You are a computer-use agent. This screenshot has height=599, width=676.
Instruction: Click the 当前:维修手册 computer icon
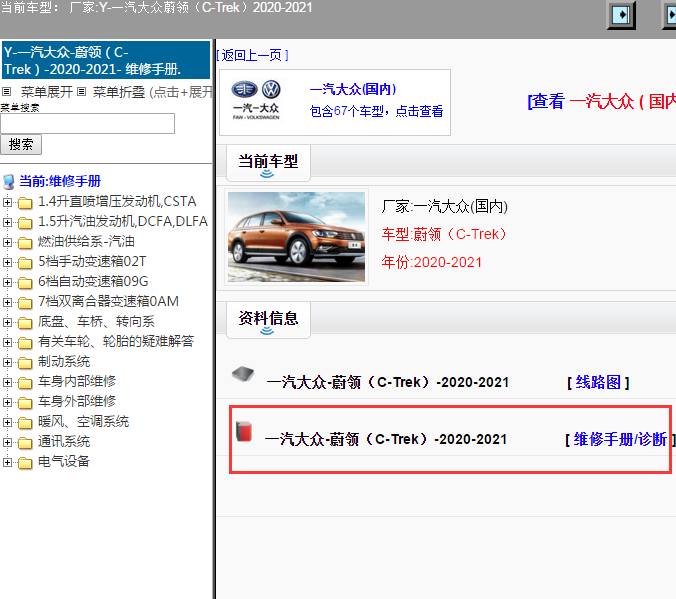point(9,182)
